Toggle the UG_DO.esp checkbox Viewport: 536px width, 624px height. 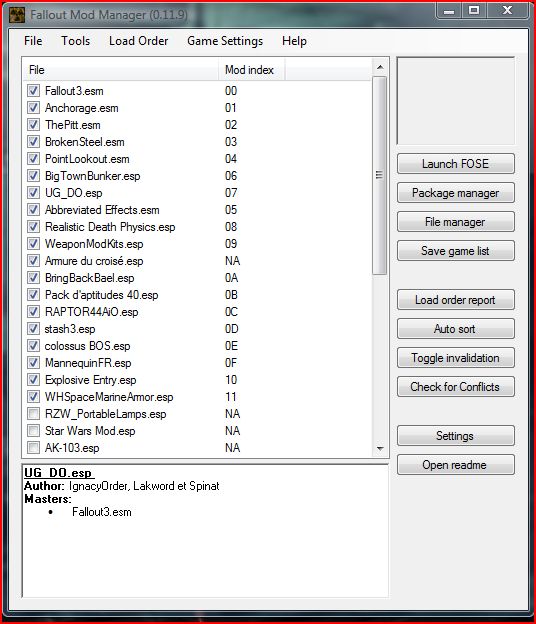(x=33, y=193)
